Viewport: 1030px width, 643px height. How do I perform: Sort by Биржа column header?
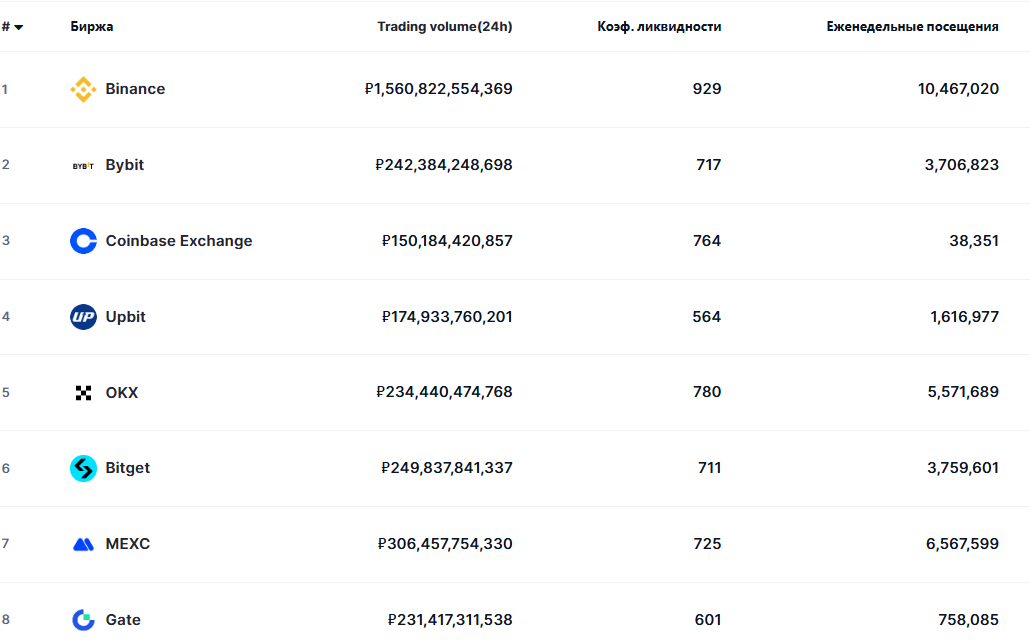click(92, 27)
